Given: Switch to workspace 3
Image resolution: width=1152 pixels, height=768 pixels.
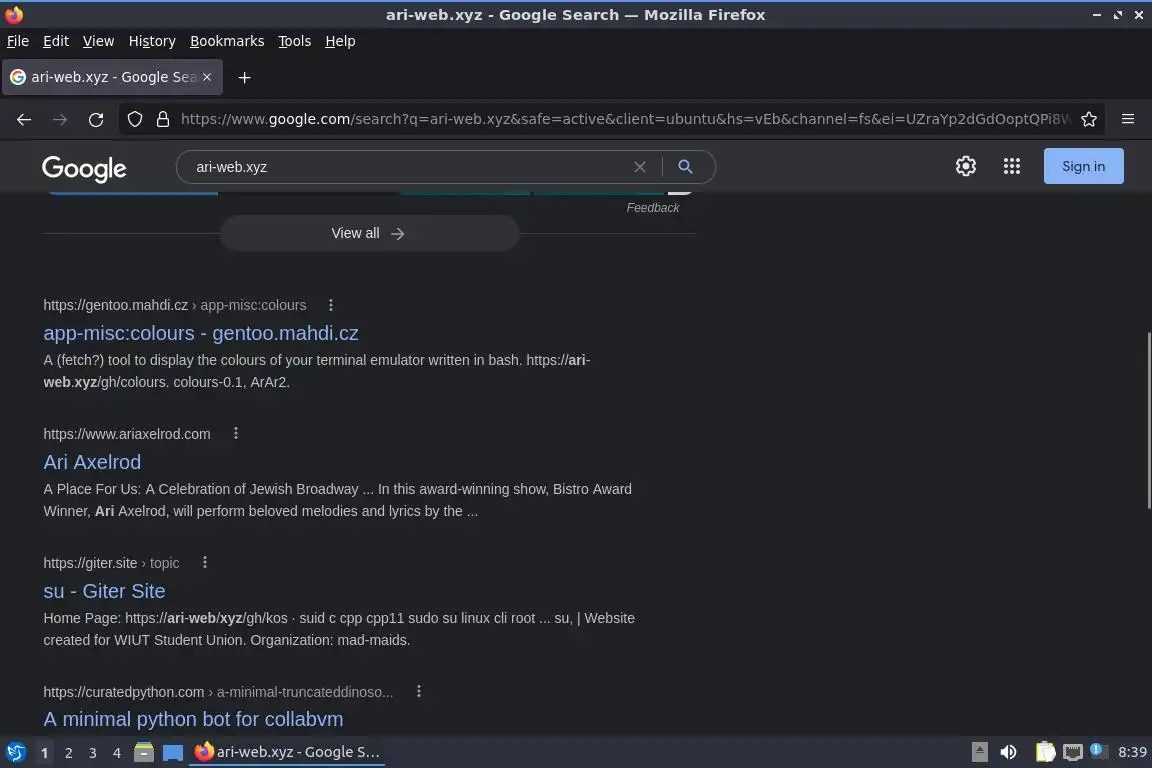Looking at the screenshot, I should (x=93, y=753).
